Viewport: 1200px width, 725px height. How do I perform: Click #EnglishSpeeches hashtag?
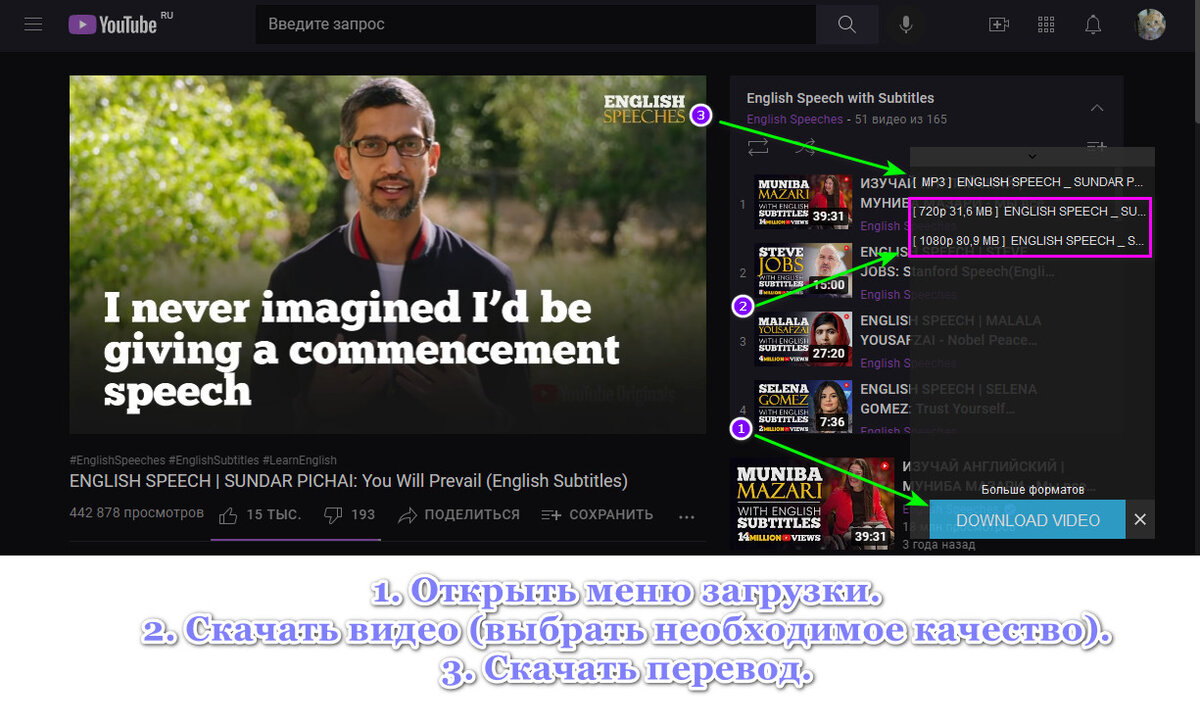117,460
